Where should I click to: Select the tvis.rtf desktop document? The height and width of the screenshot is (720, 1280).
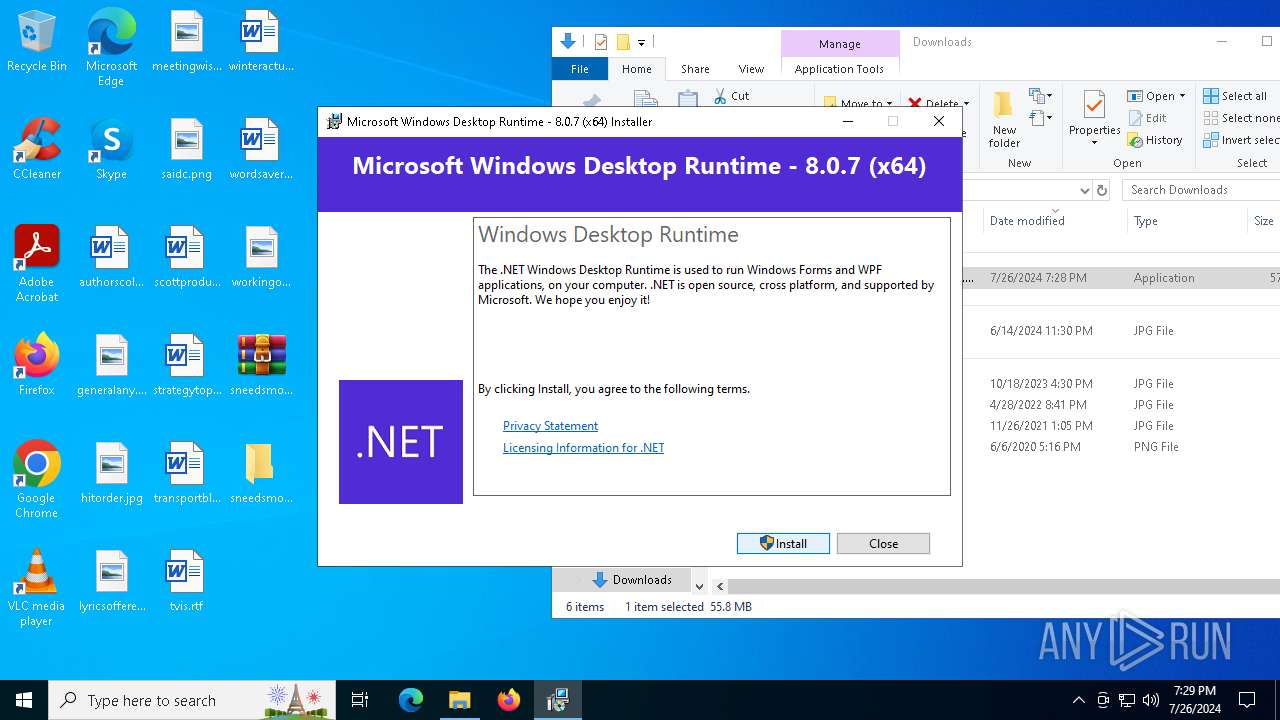[x=186, y=580]
